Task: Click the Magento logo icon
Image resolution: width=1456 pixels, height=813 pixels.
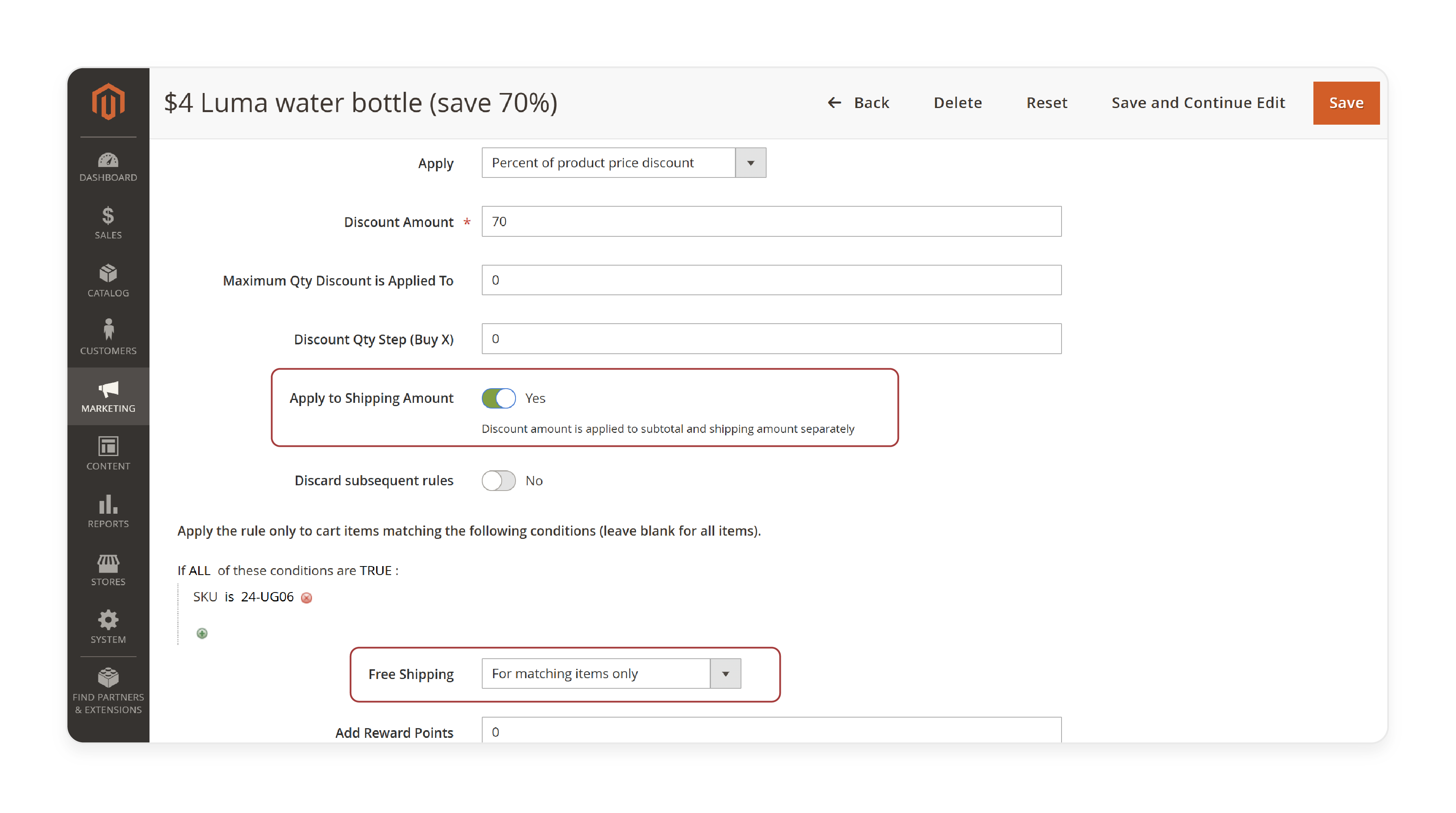Action: click(x=108, y=102)
